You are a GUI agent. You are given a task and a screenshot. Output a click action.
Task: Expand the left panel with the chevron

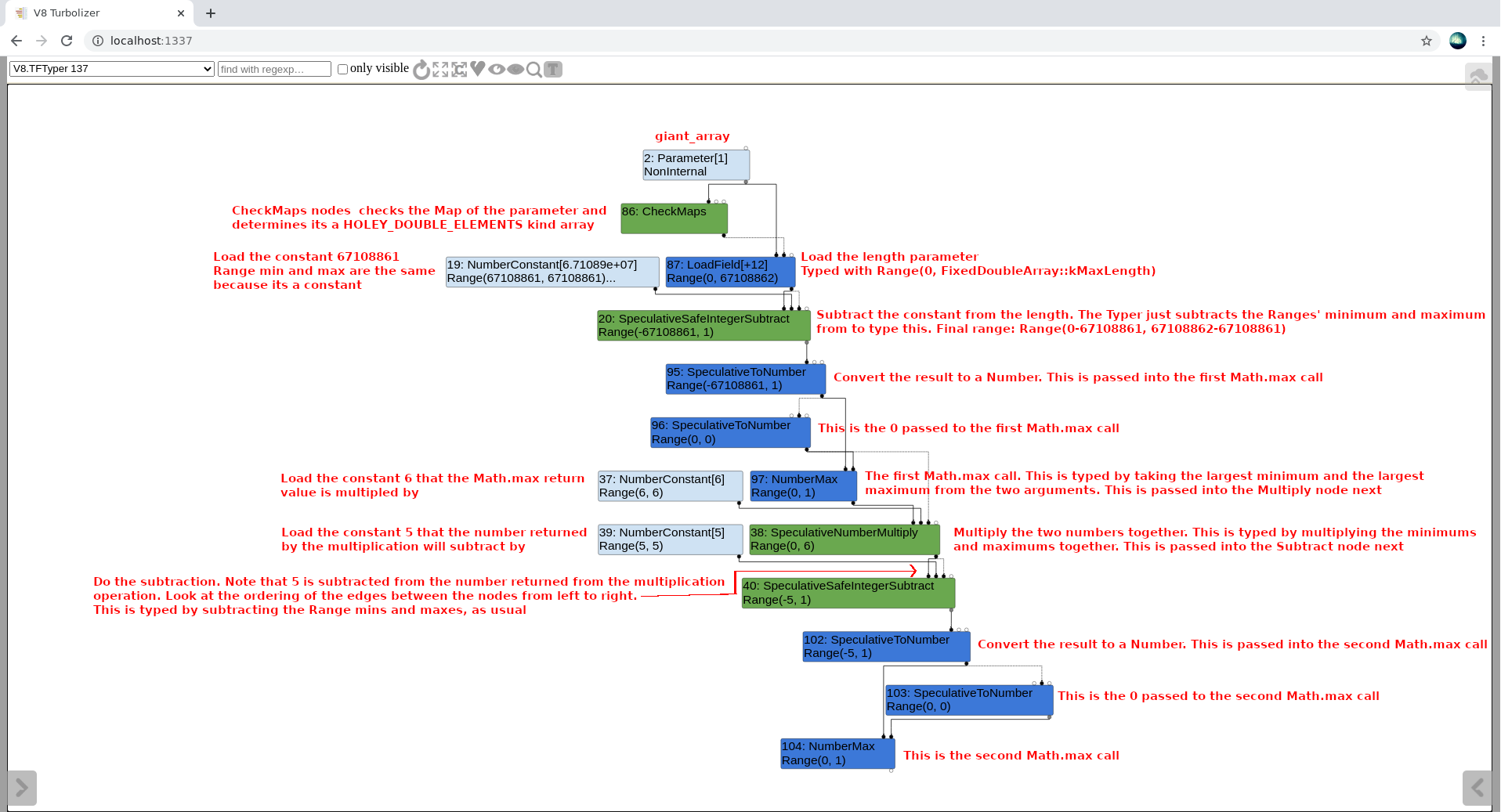22,788
